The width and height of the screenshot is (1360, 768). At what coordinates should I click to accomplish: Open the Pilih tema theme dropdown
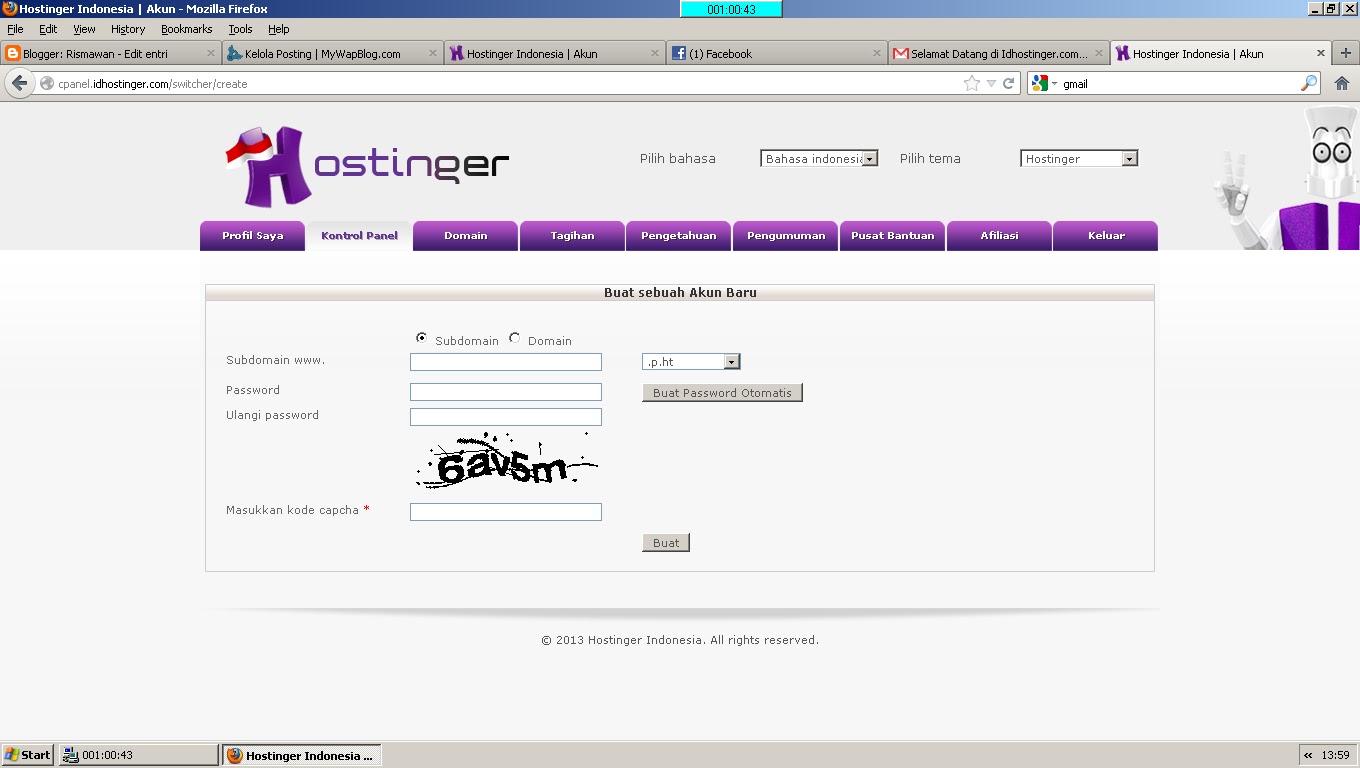tap(1079, 158)
